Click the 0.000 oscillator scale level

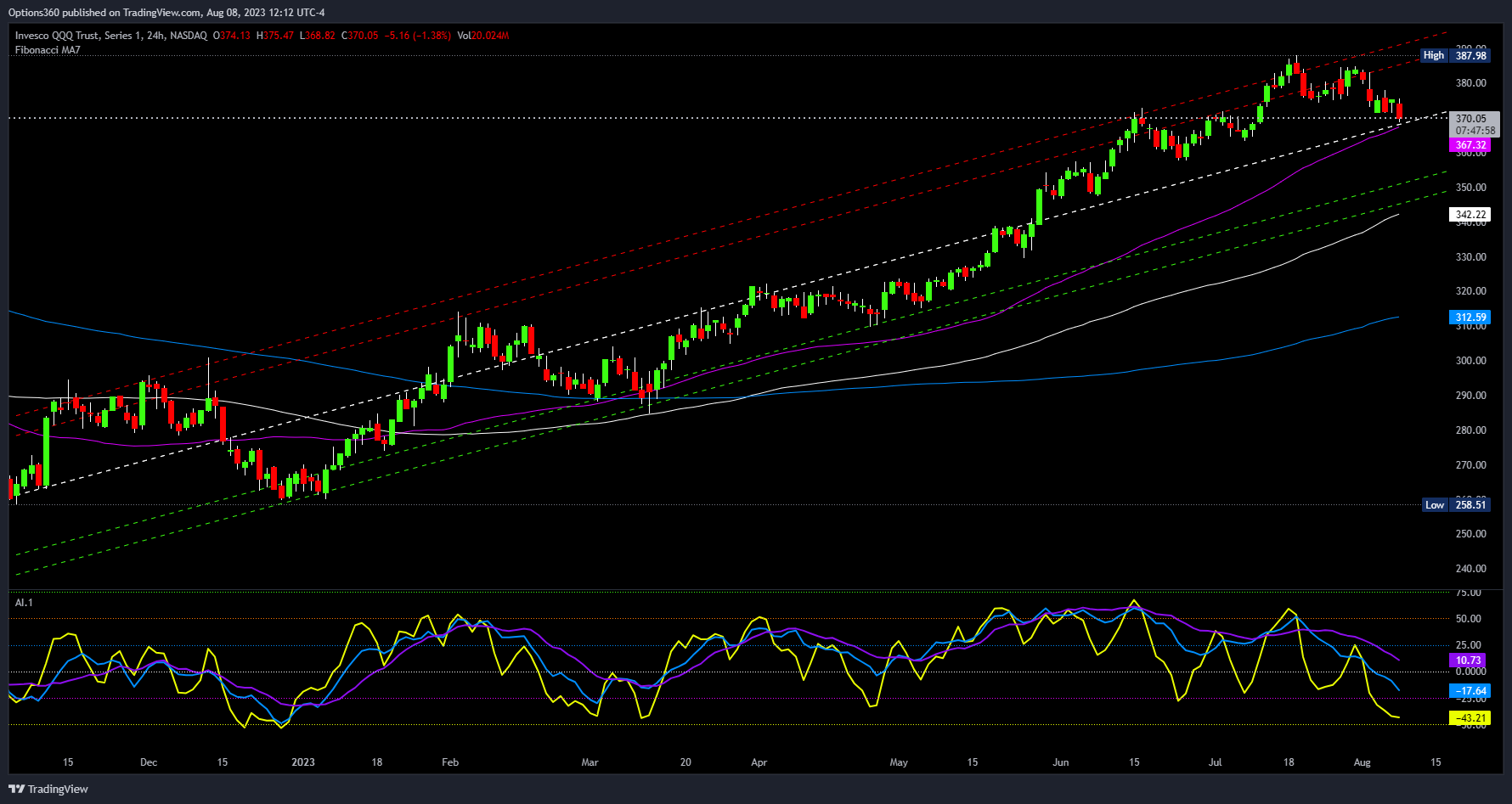click(1470, 672)
